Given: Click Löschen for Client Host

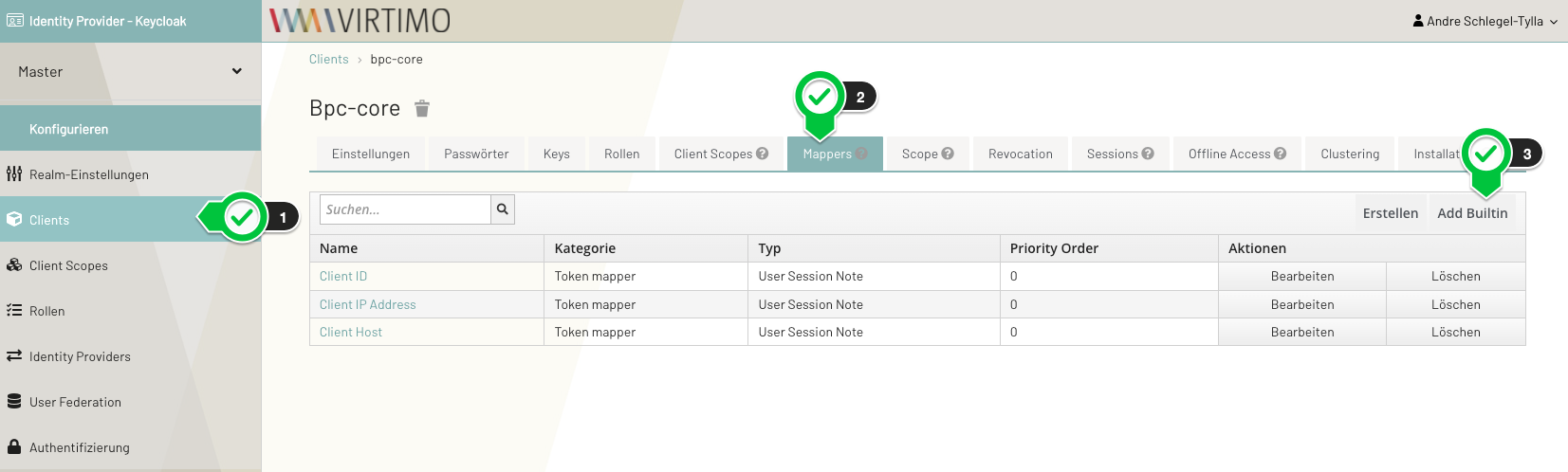Looking at the screenshot, I should click(x=1456, y=332).
